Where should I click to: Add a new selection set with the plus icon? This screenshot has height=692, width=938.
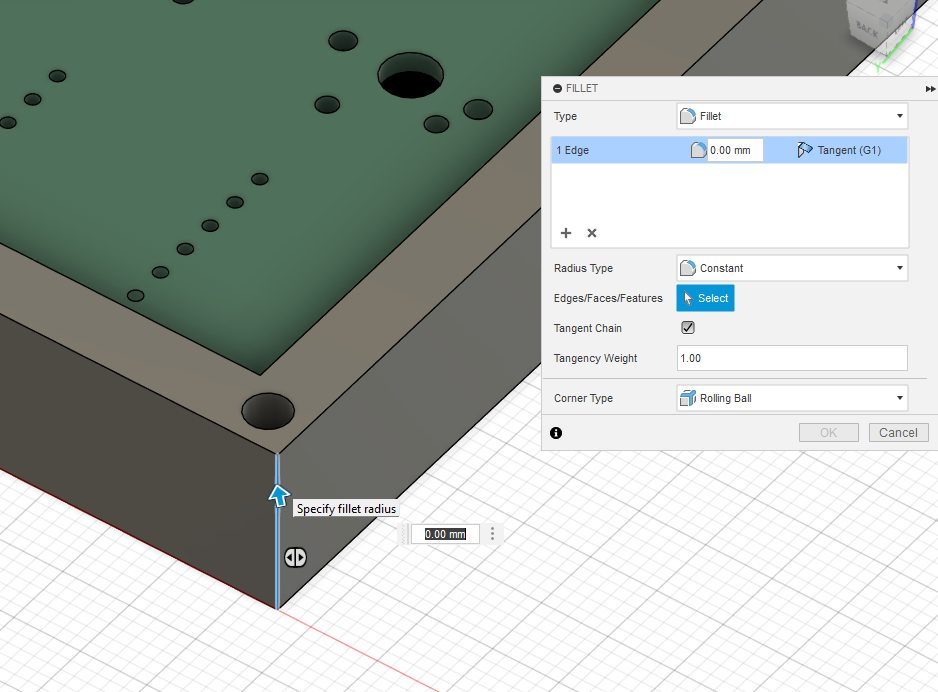coord(566,233)
